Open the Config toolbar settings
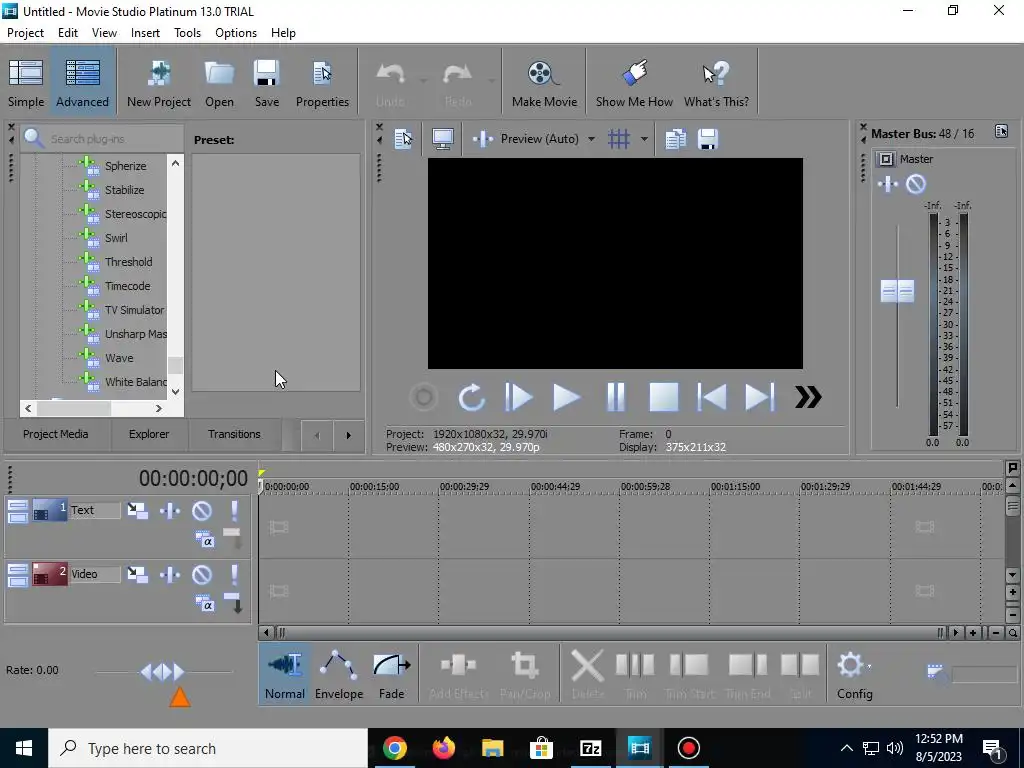 tap(854, 674)
